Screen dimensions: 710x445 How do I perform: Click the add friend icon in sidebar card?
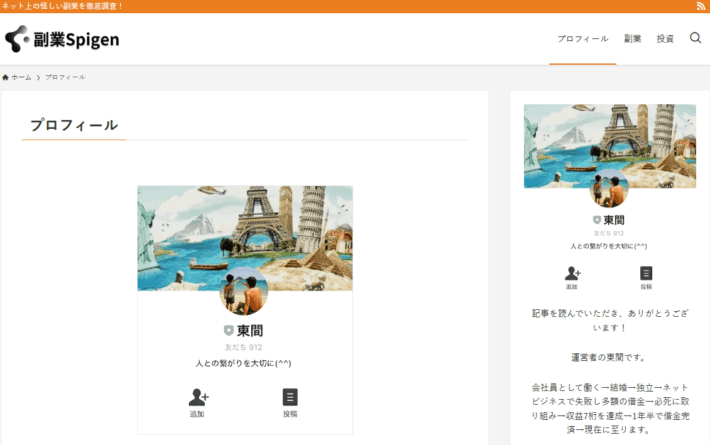point(572,273)
